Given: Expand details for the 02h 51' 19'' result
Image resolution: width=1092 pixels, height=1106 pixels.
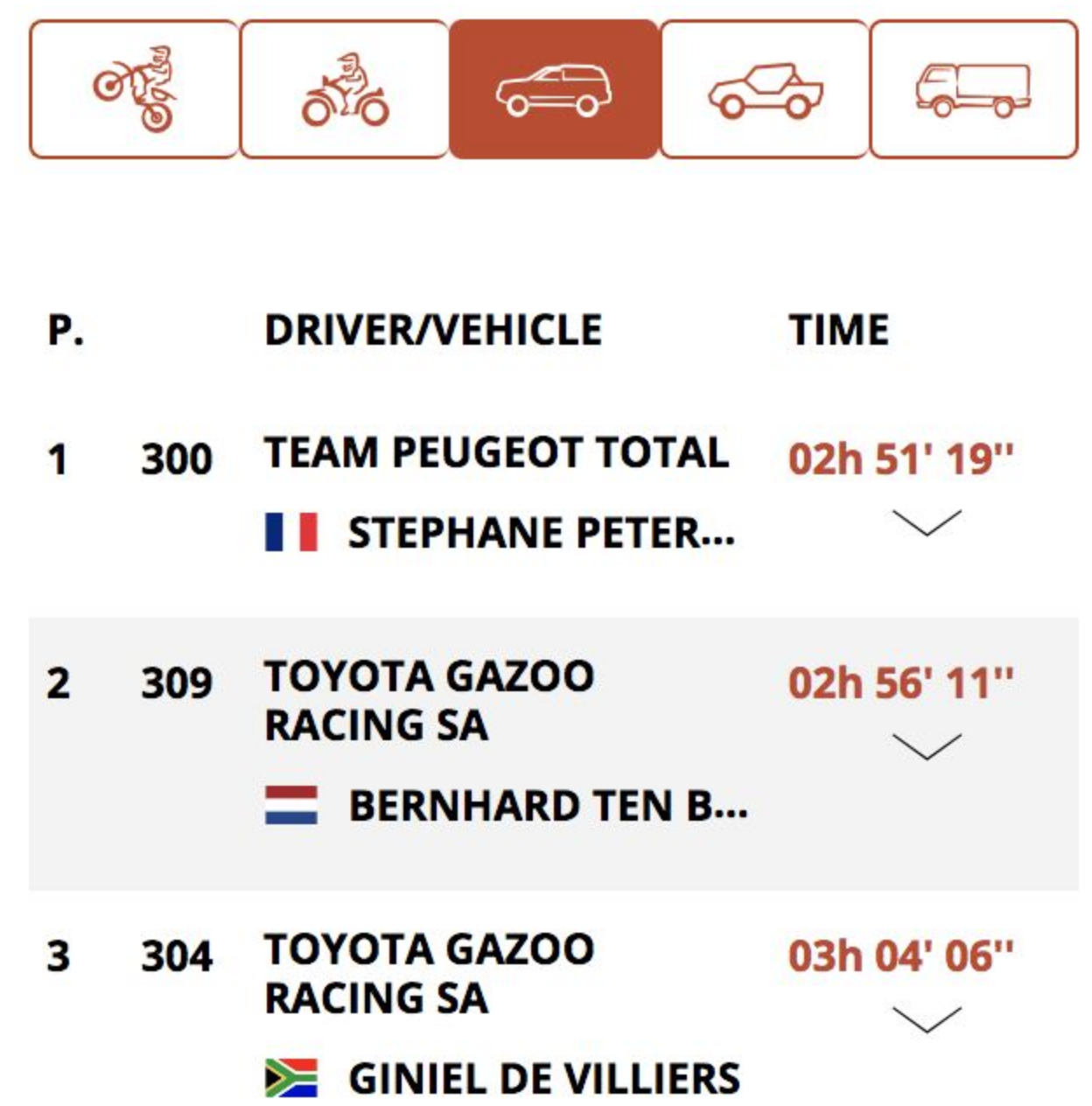Looking at the screenshot, I should click(927, 522).
